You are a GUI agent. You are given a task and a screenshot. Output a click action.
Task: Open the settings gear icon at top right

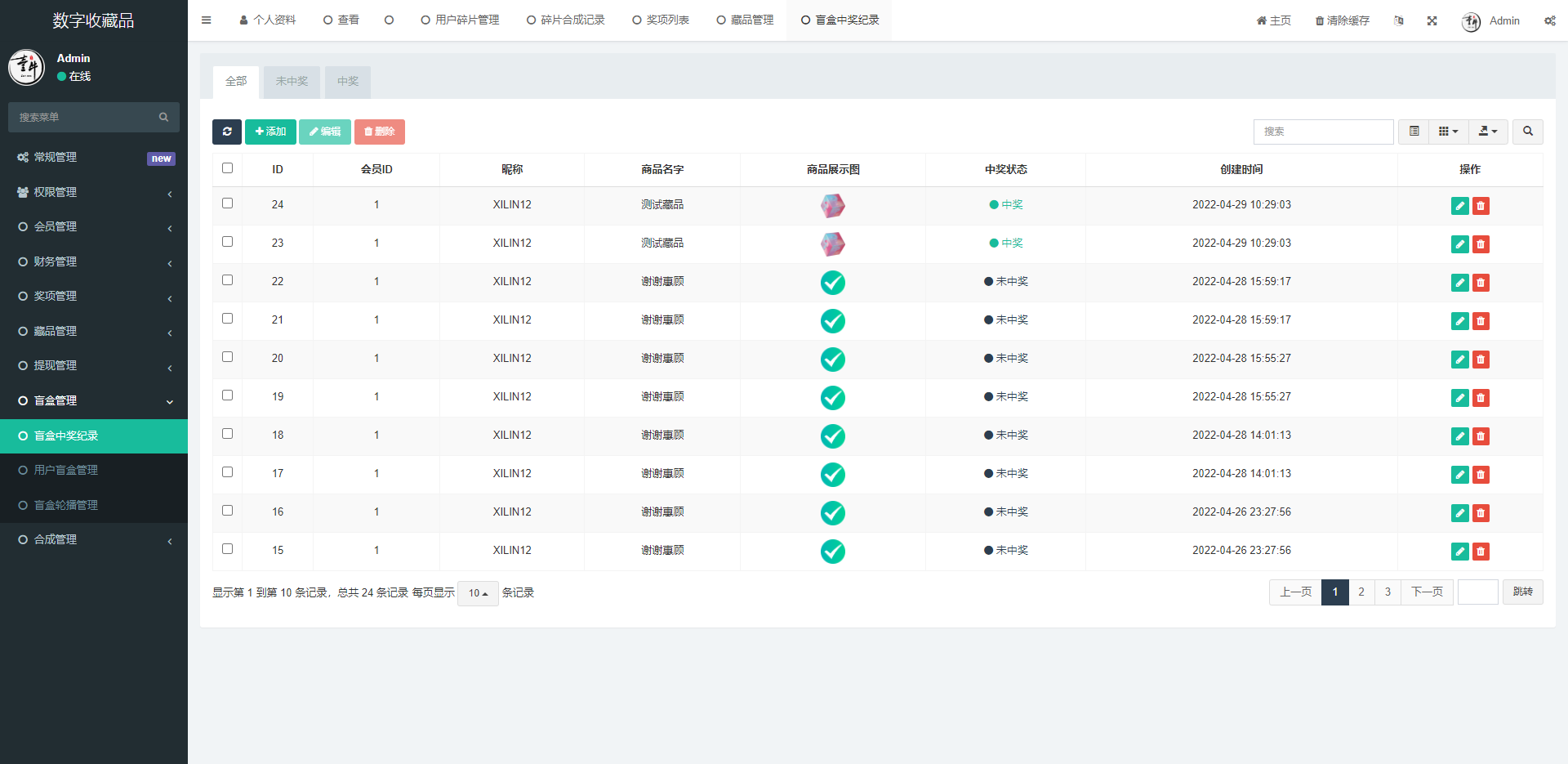click(x=1549, y=20)
